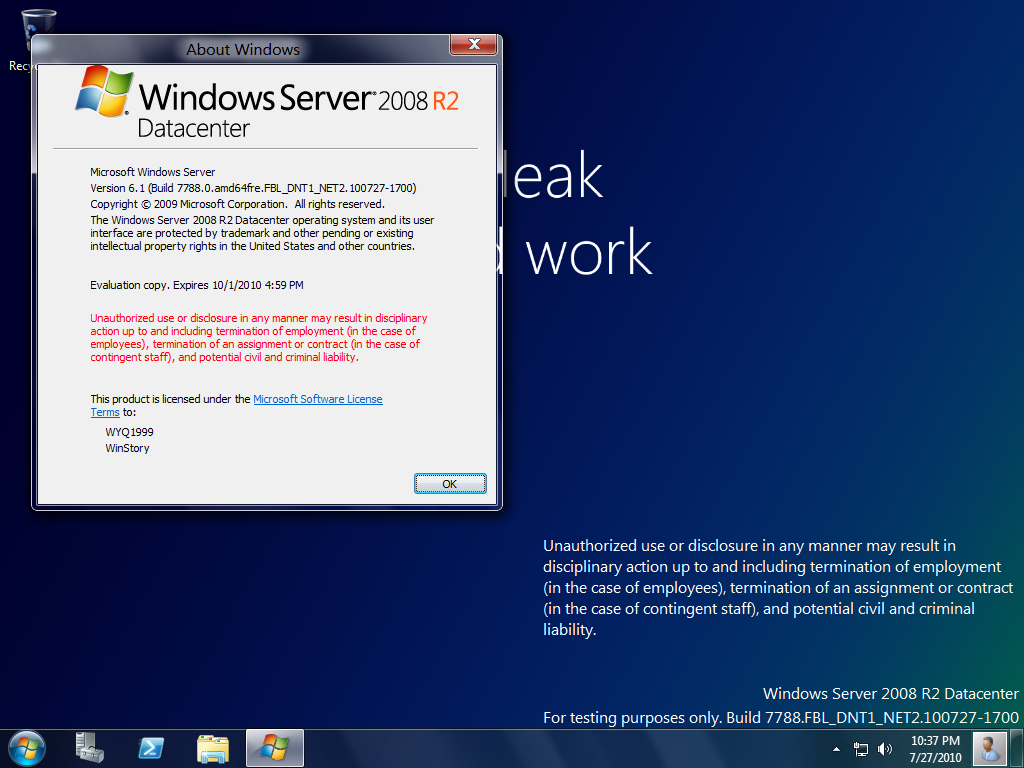Click the user picture icon in the taskbar
Image resolution: width=1024 pixels, height=768 pixels.
(989, 748)
